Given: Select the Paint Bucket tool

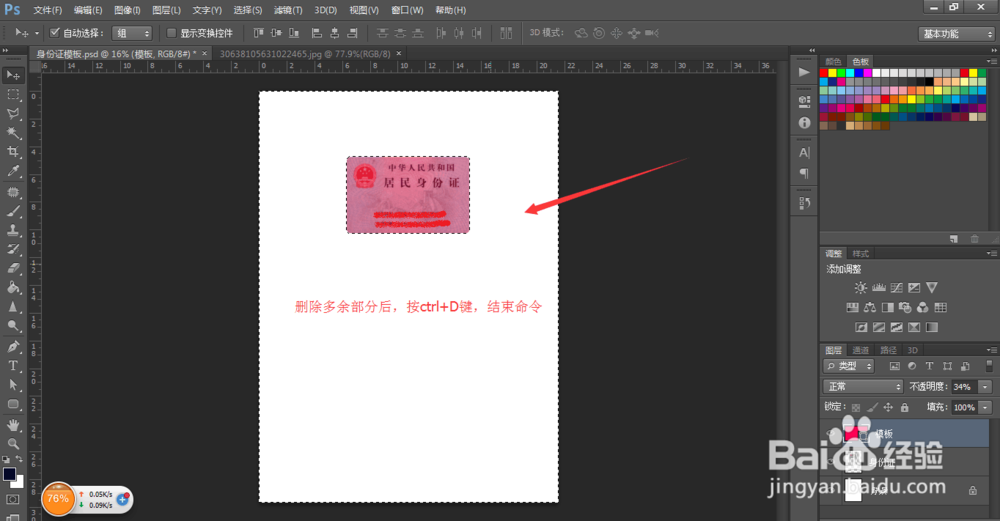Looking at the screenshot, I should click(x=13, y=288).
